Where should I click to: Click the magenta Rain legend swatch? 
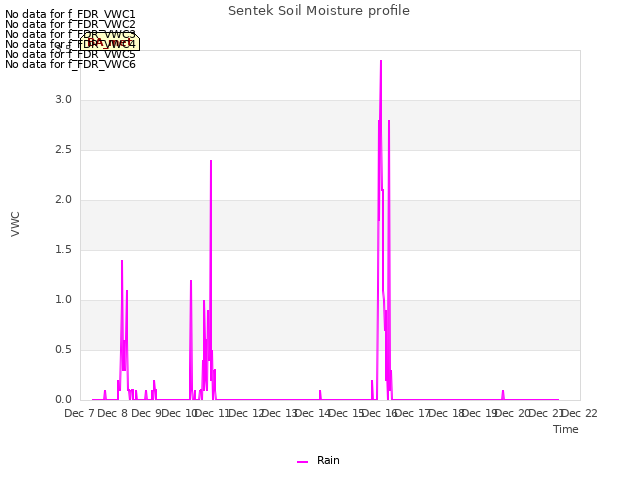(302, 462)
